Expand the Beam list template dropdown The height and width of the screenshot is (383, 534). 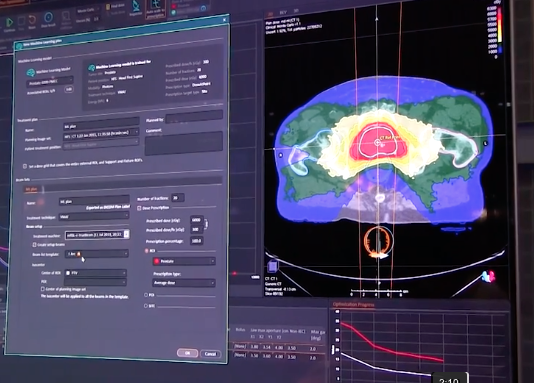click(97, 254)
